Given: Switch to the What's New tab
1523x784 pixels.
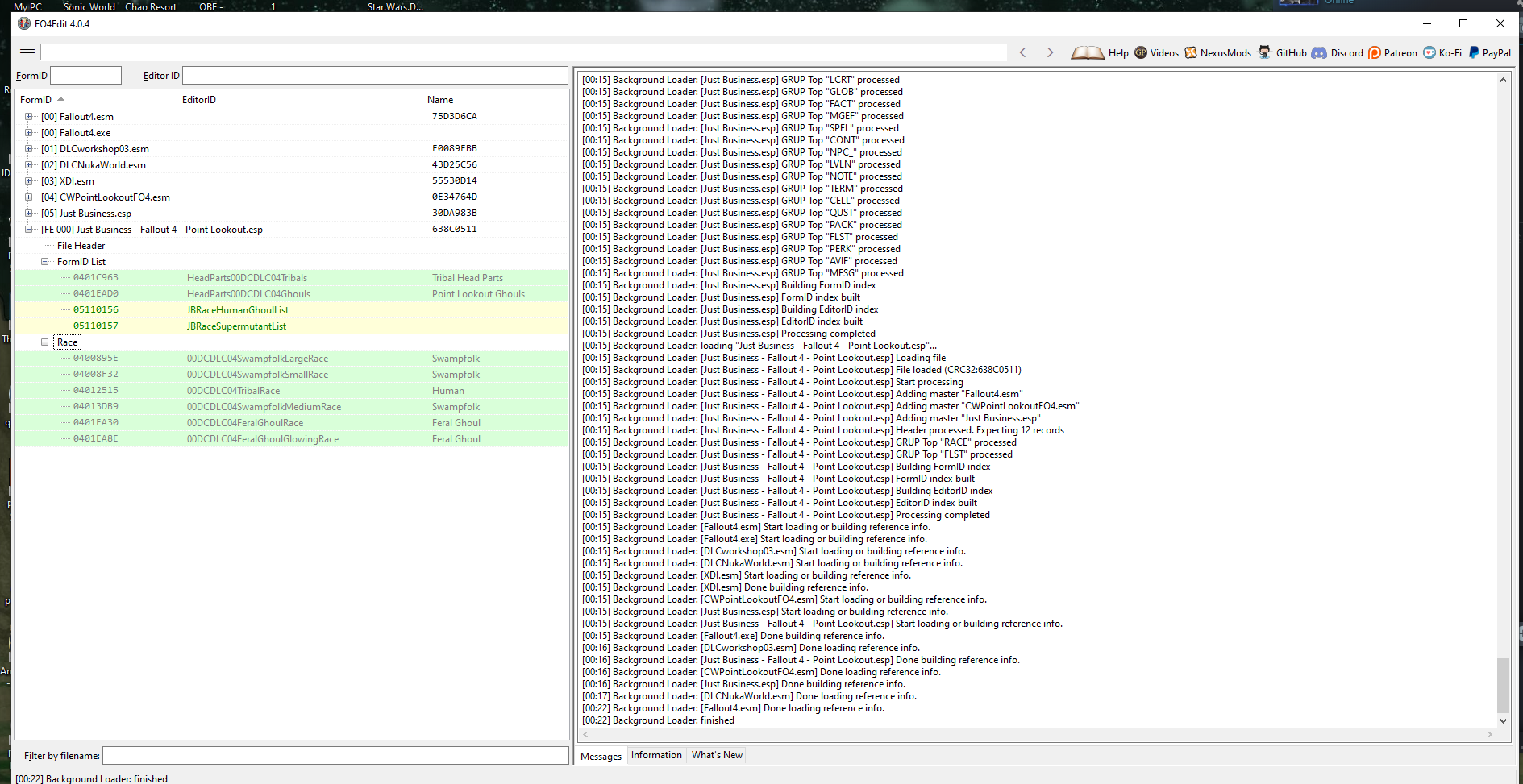Looking at the screenshot, I should point(717,755).
